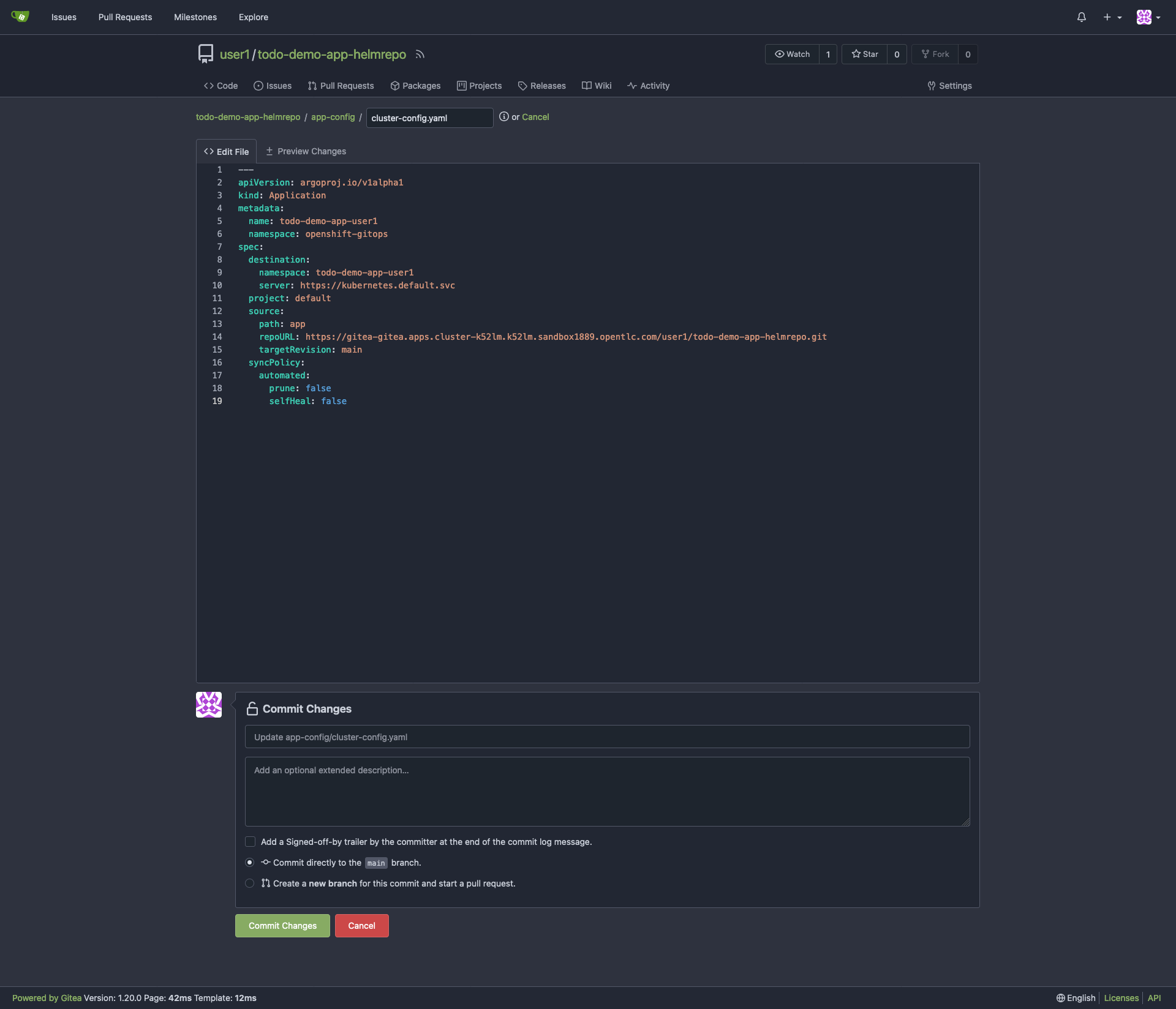Screen dimensions: 1176x1009
Task: Cancel editing via the breadcrumb Cancel link
Action: 535,117
